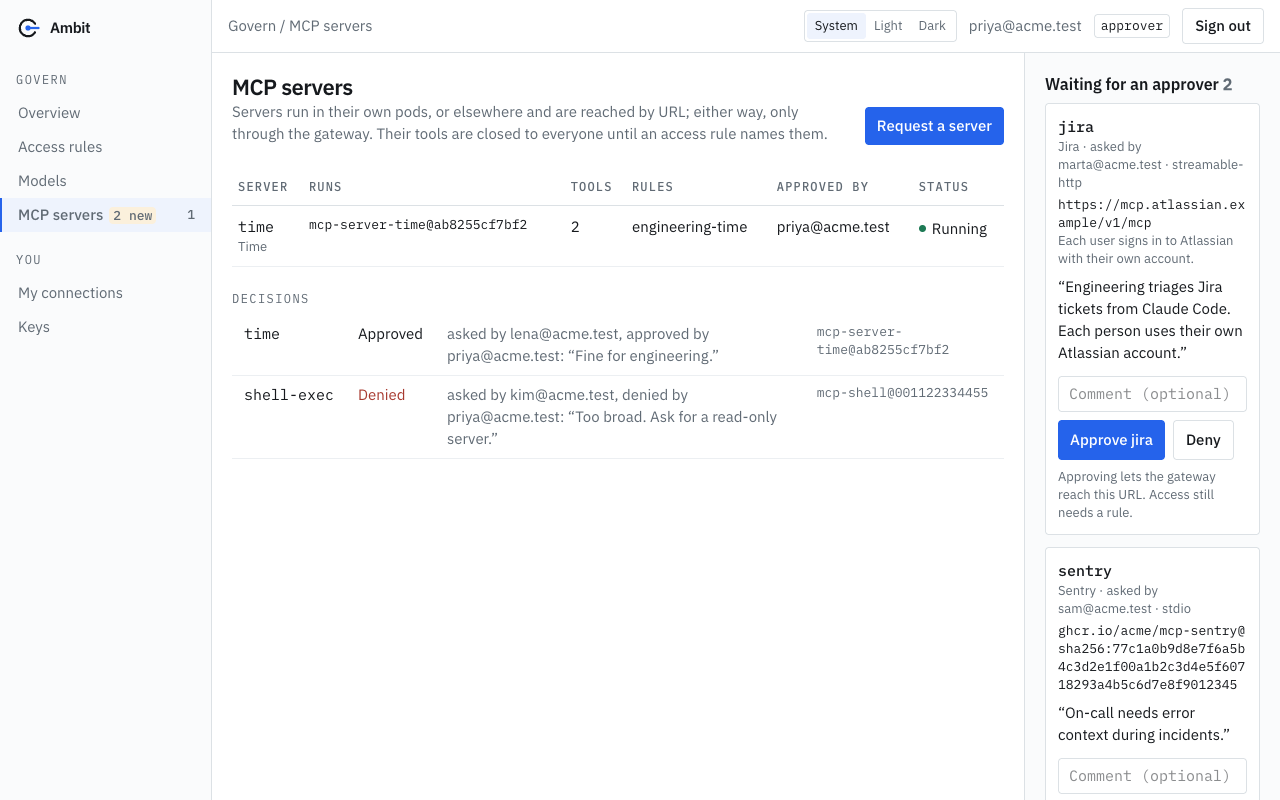Click the Sign out button

pos(1223,26)
